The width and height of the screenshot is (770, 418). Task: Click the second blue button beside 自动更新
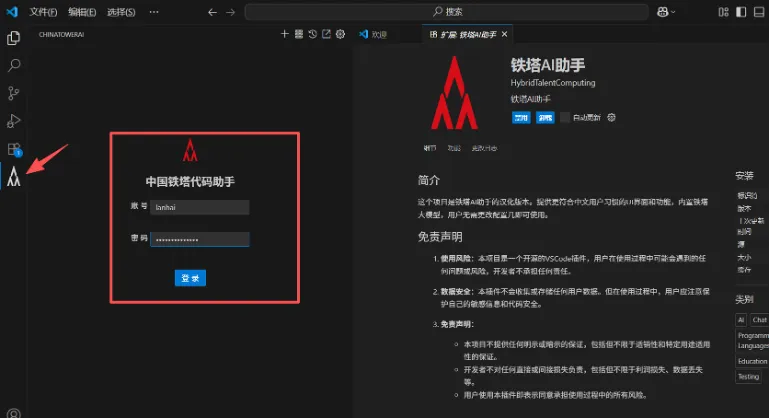545,118
